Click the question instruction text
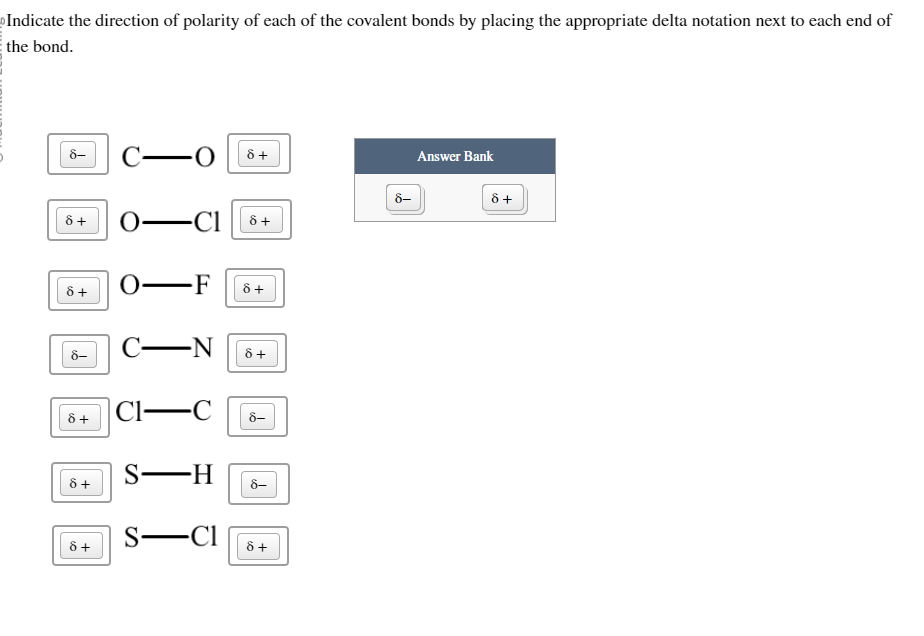Viewport: 924px width, 636px height. (x=449, y=21)
